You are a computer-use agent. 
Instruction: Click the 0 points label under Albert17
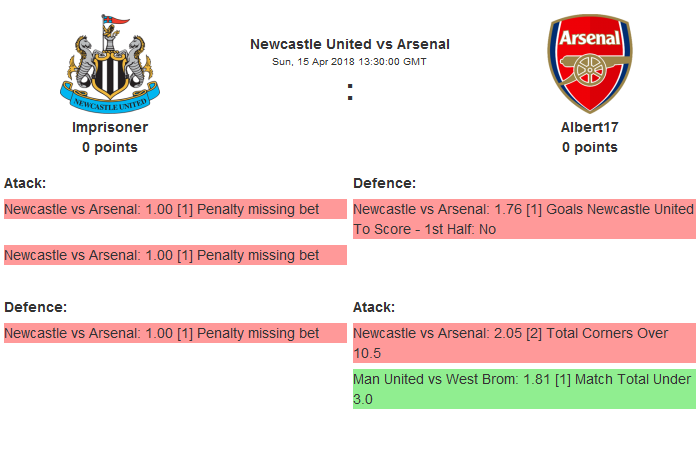[589, 147]
